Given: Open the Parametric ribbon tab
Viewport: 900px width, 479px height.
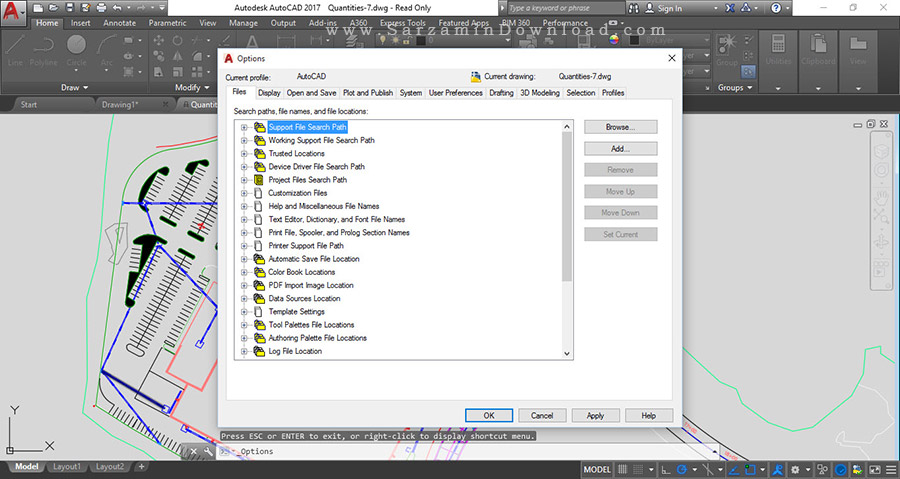Looking at the screenshot, I should click(167, 23).
